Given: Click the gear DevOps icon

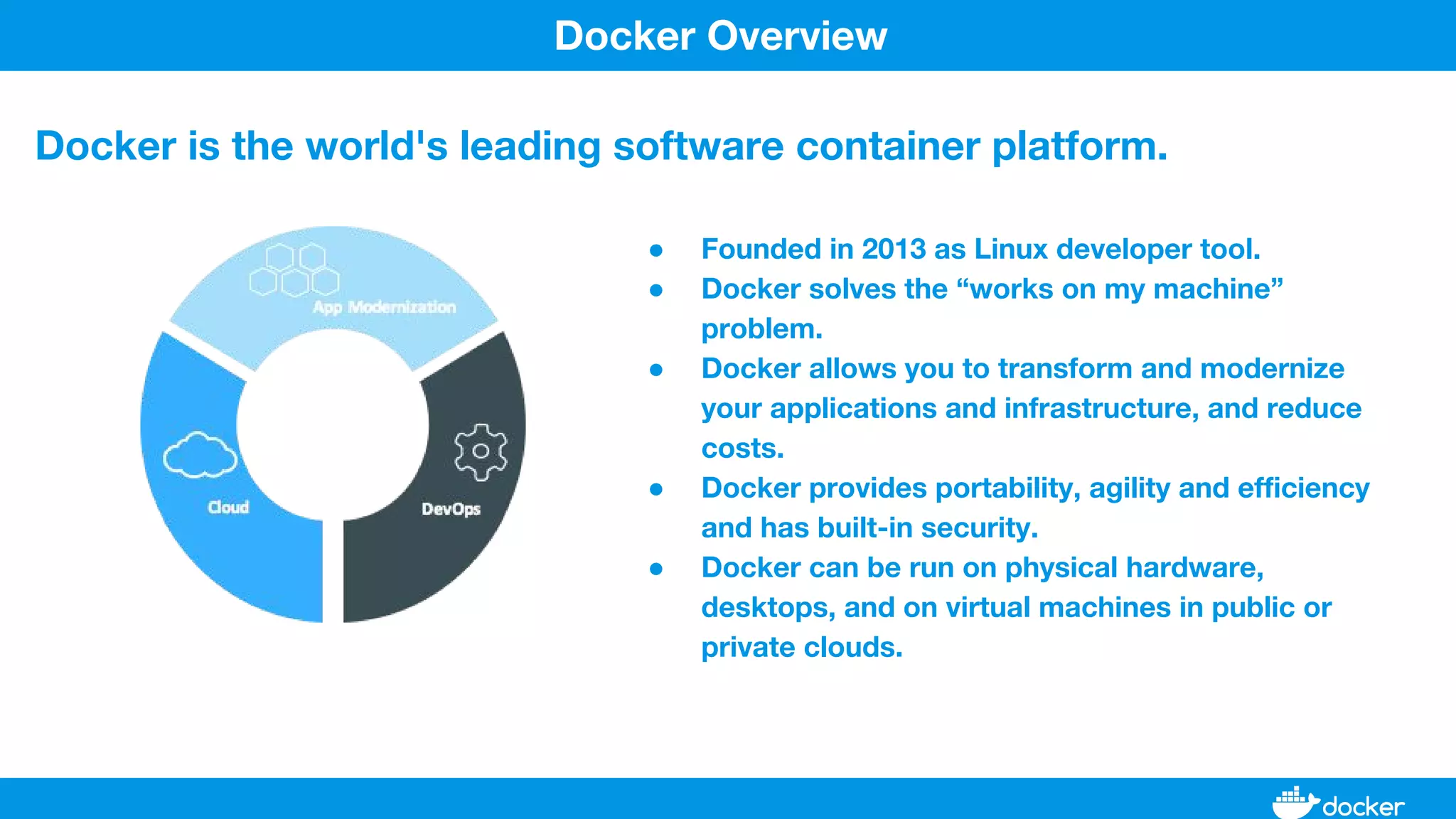Looking at the screenshot, I should [x=481, y=451].
